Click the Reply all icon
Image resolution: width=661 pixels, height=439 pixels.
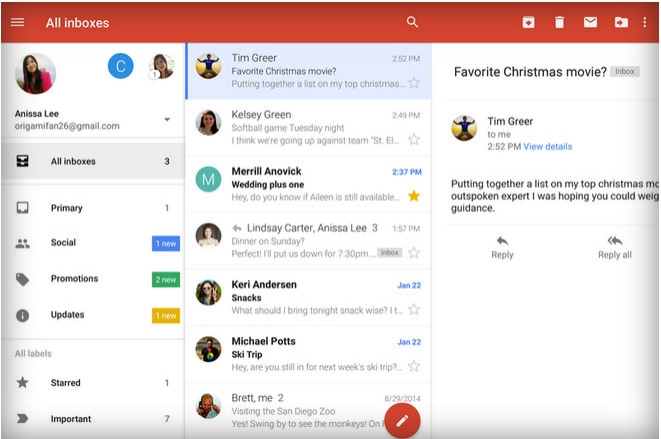coord(615,240)
